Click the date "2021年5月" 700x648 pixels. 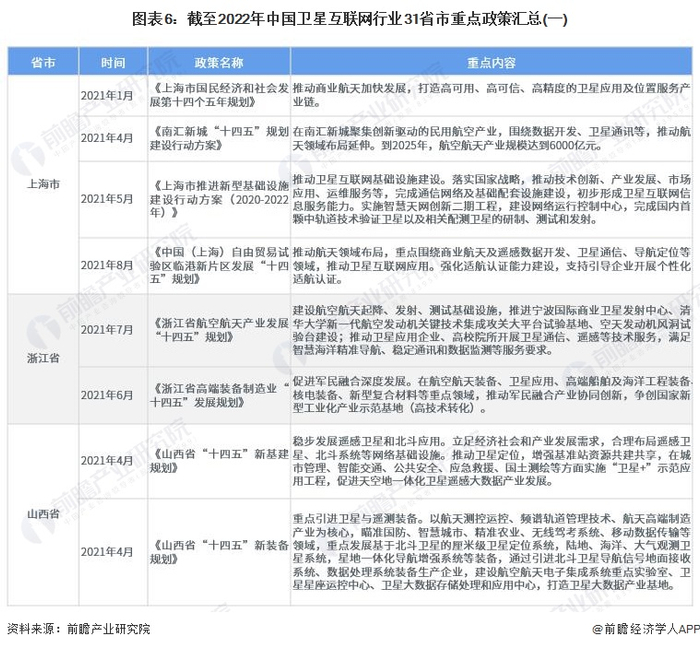pyautogui.click(x=107, y=199)
